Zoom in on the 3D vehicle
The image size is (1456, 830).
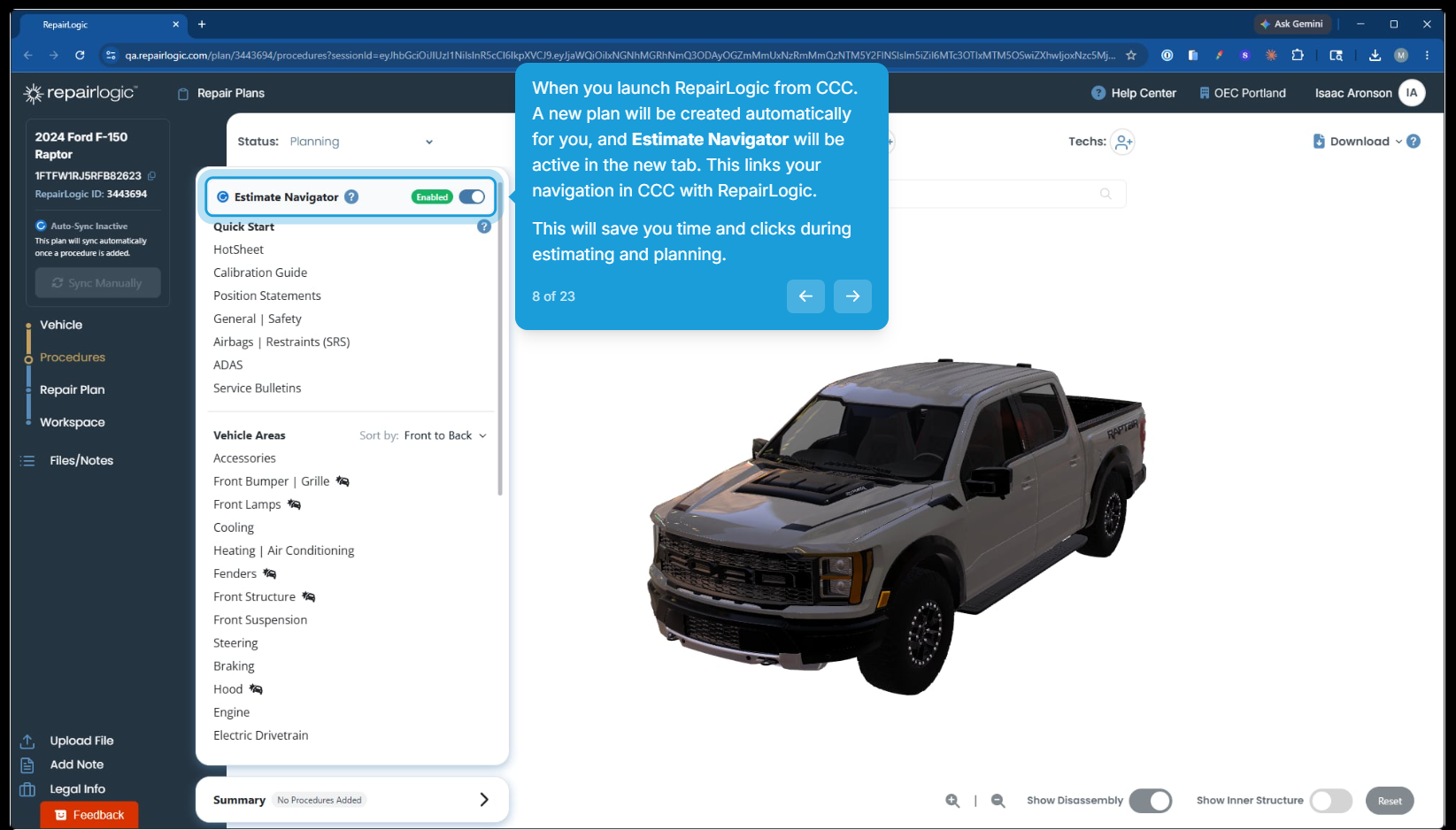click(952, 801)
